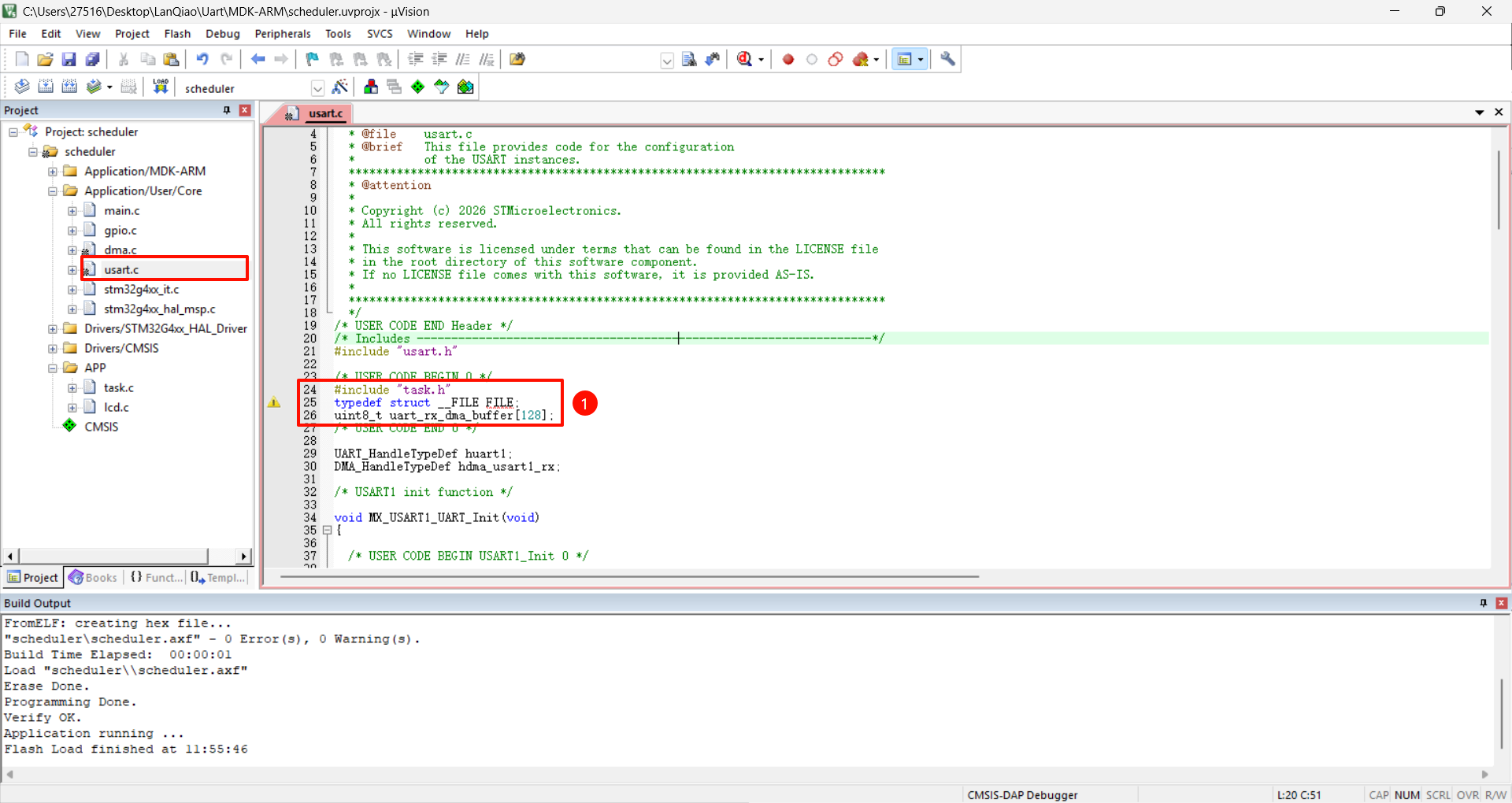This screenshot has width=1512, height=803.
Task: Insert a bookmark with the blue flag icon
Action: pos(313,59)
